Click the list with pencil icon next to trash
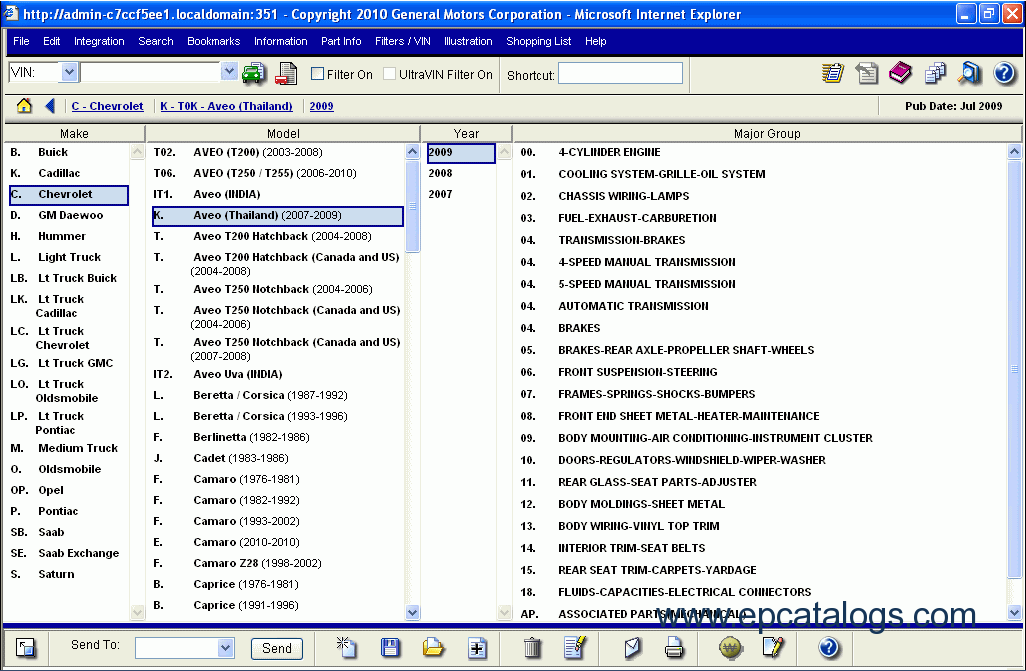Screen dimensions: 1026x671 coord(575,647)
